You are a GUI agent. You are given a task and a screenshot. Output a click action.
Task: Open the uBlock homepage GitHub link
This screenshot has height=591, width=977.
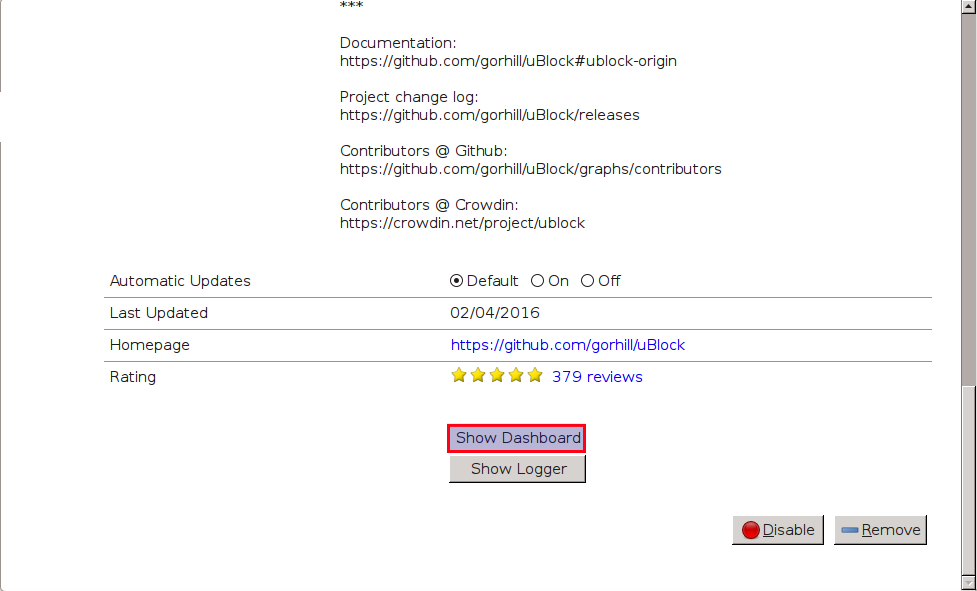pyautogui.click(x=567, y=345)
